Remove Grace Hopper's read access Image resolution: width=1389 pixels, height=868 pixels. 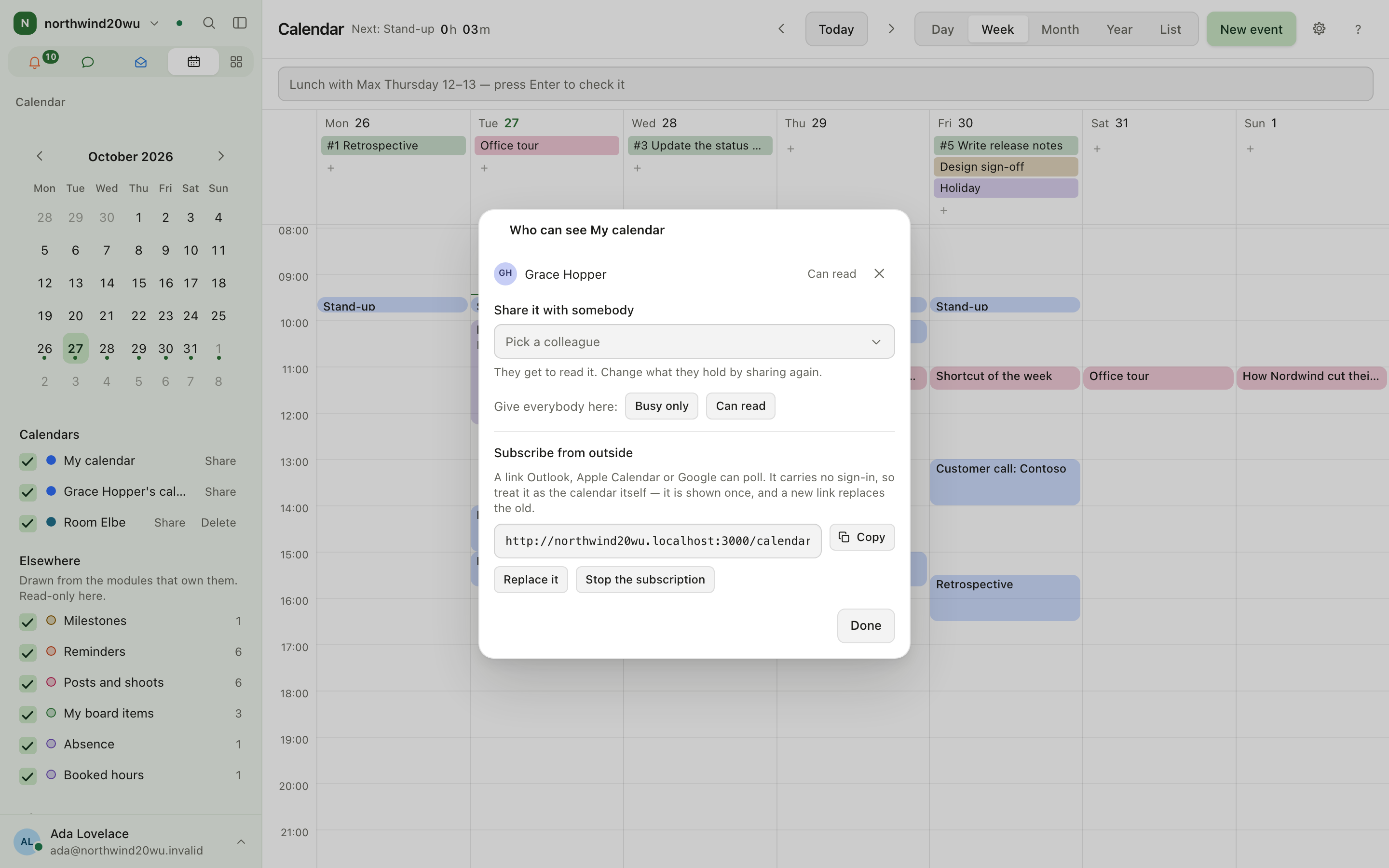coord(879,274)
